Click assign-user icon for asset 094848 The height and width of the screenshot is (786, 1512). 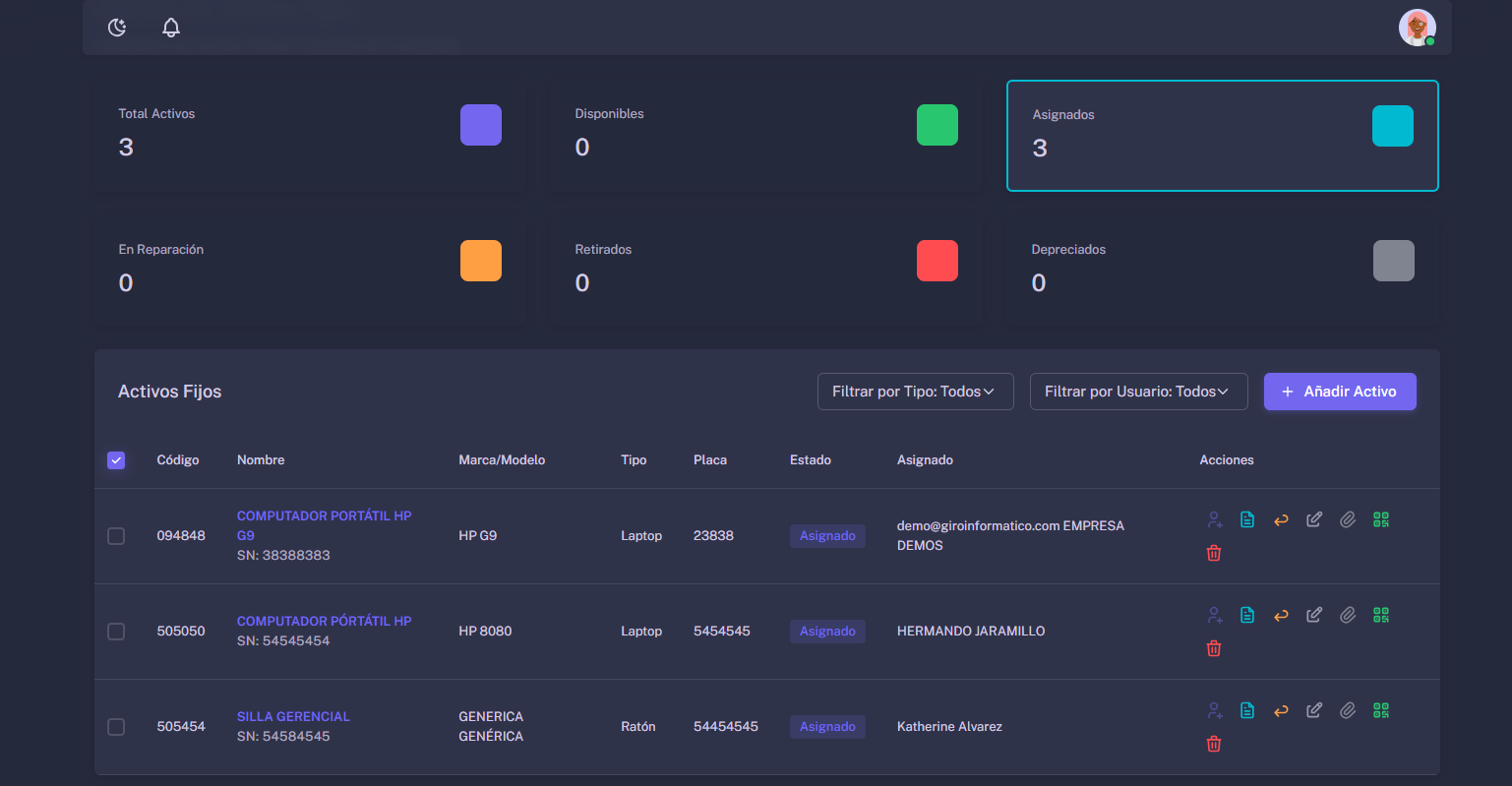pos(1215,519)
